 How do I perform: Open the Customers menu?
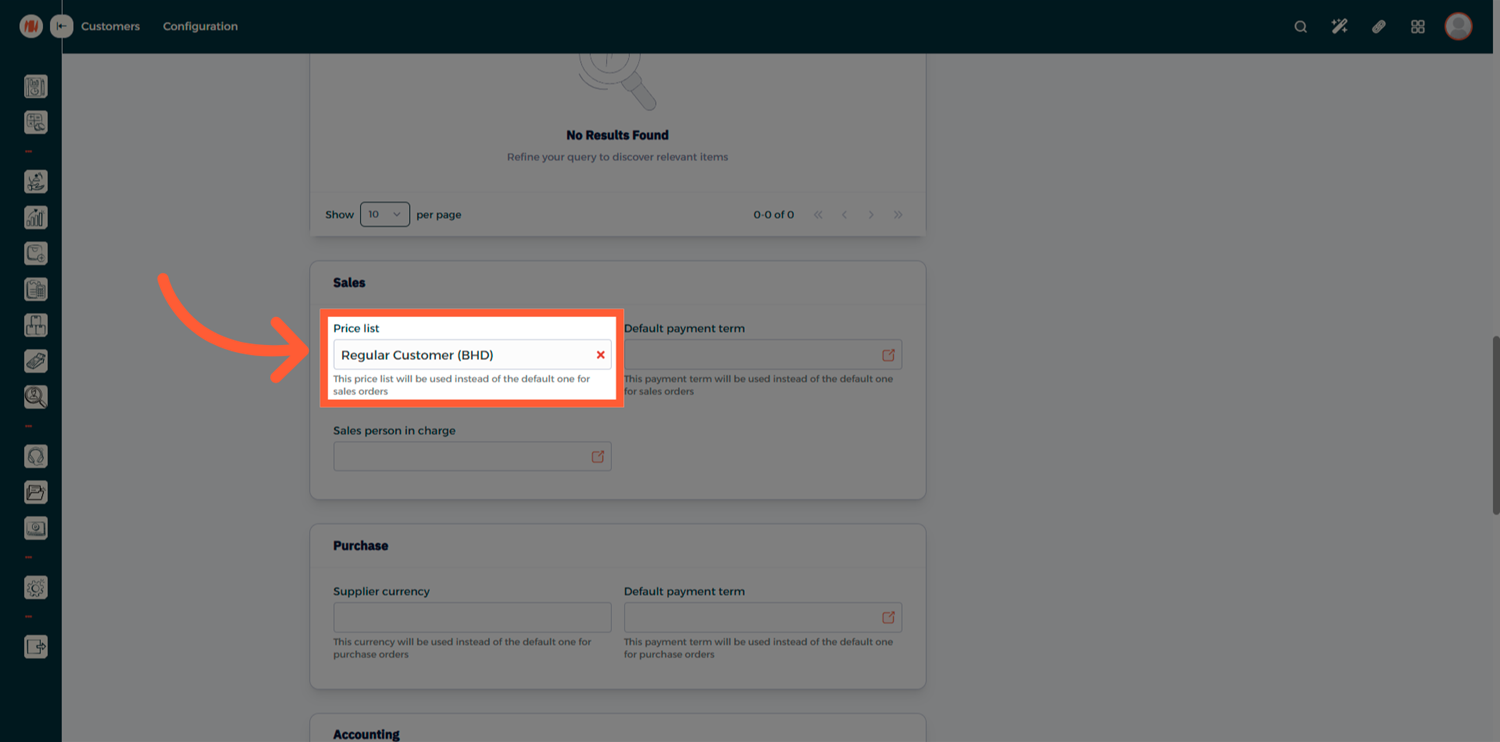[x=110, y=27]
